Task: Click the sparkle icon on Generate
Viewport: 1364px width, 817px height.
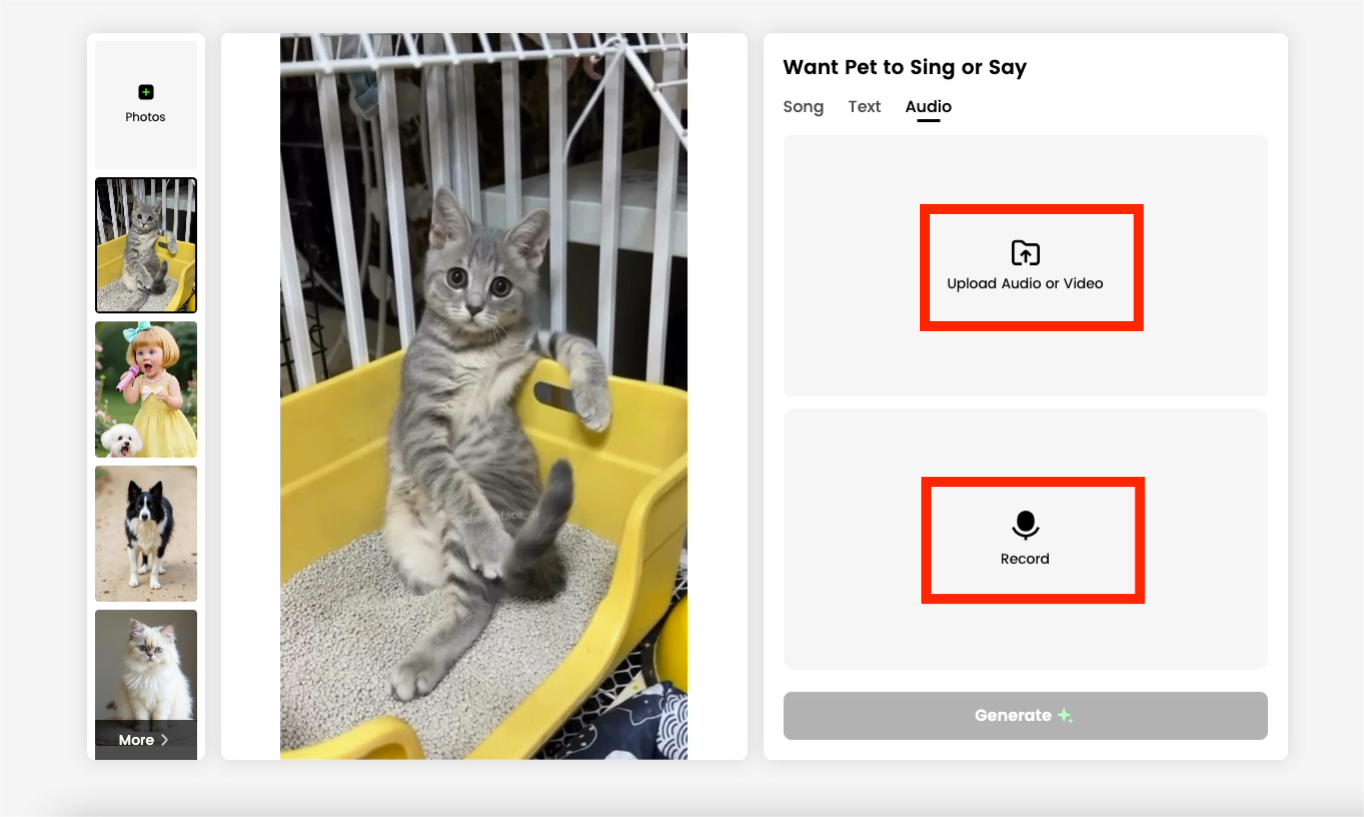Action: pyautogui.click(x=1064, y=716)
